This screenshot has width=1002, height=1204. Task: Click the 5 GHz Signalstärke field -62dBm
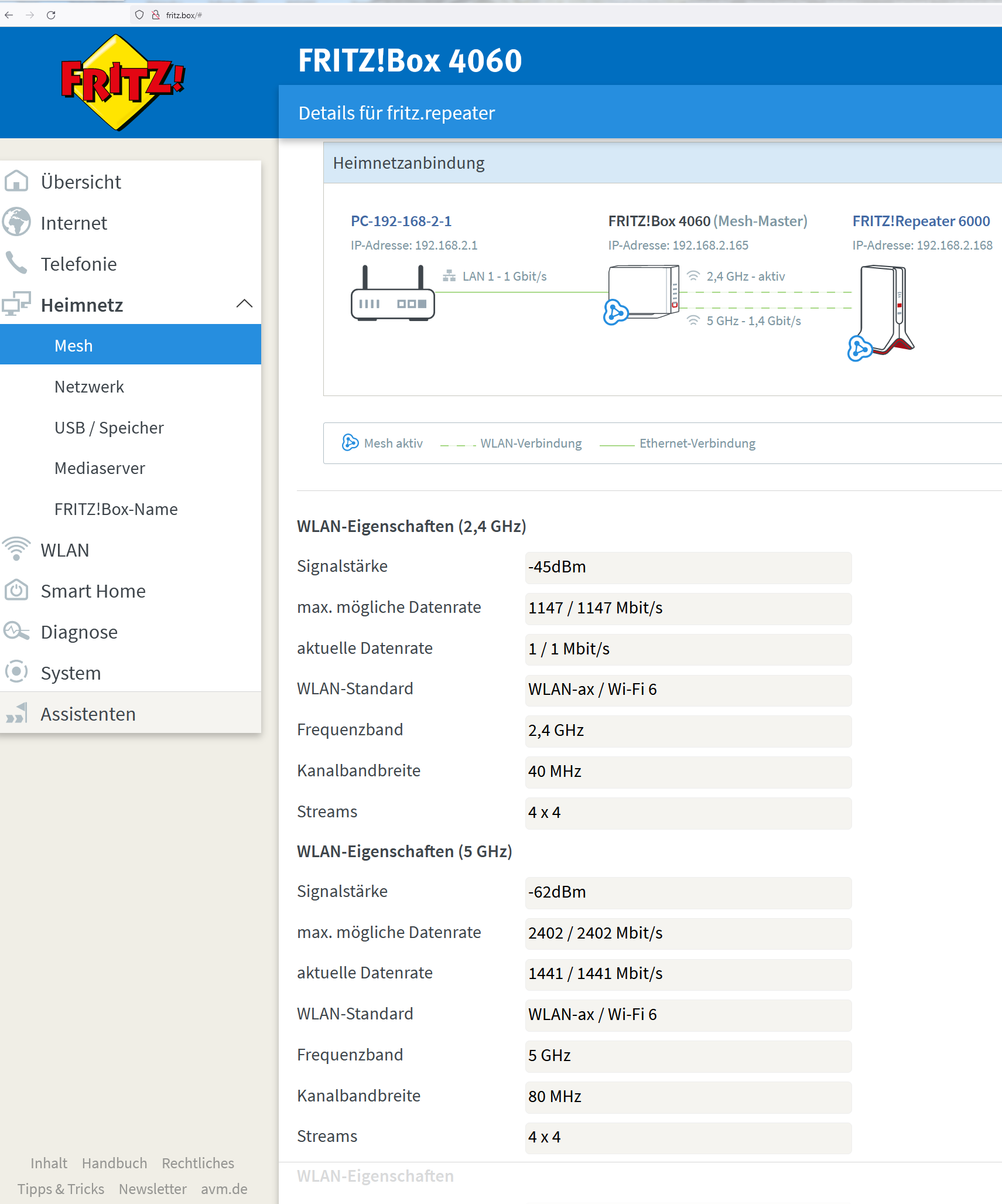click(x=688, y=892)
